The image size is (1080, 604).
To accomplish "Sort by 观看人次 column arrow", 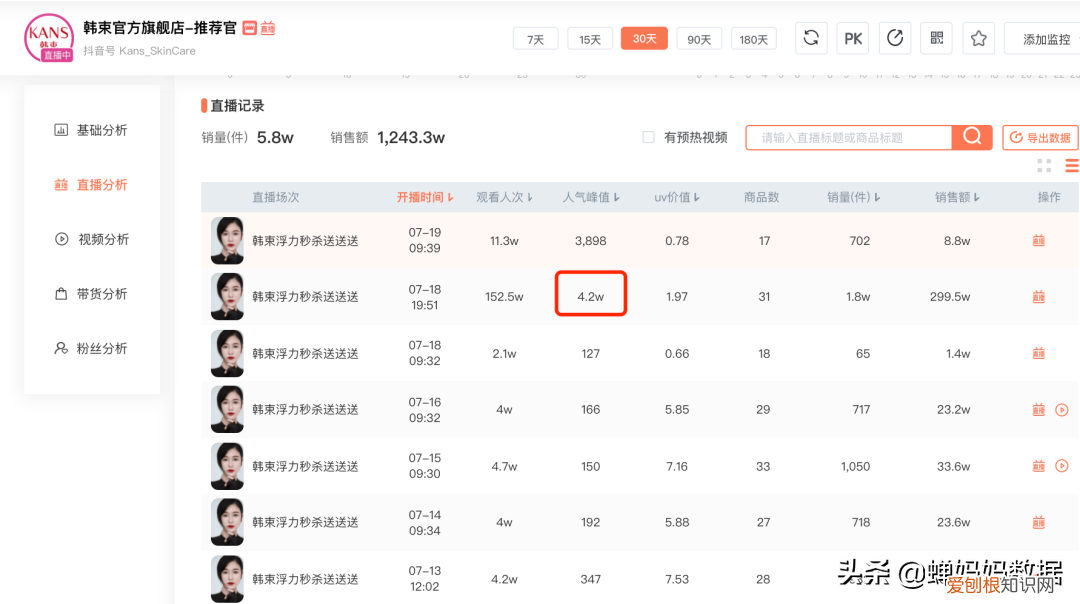I will [531, 197].
